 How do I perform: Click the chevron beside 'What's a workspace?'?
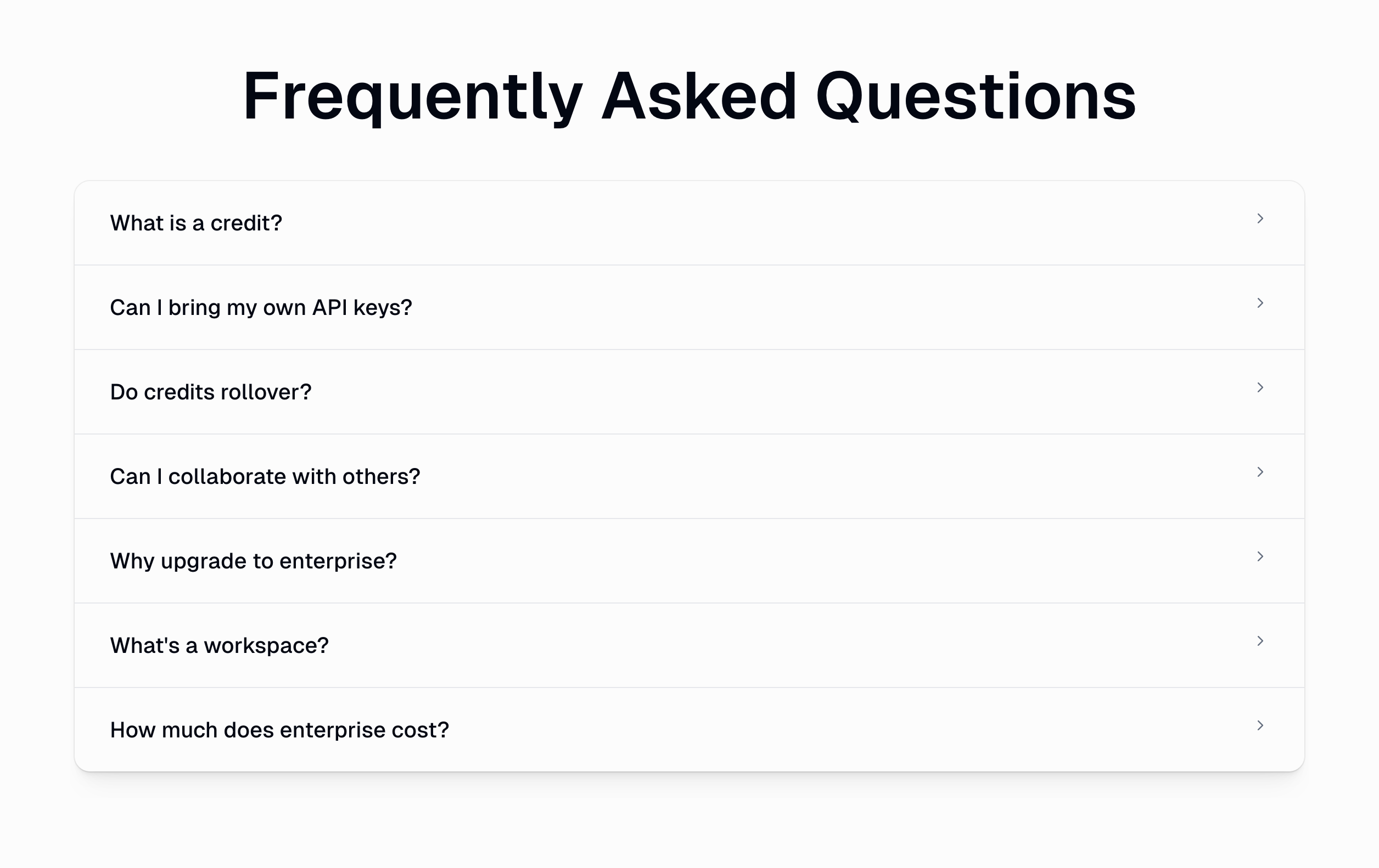tap(1260, 641)
